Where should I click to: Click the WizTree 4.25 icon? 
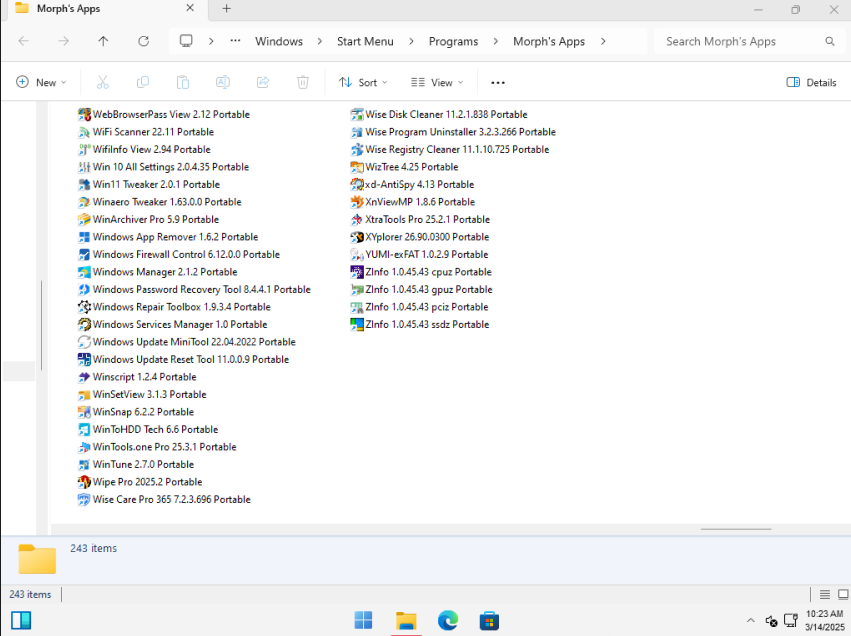(357, 167)
